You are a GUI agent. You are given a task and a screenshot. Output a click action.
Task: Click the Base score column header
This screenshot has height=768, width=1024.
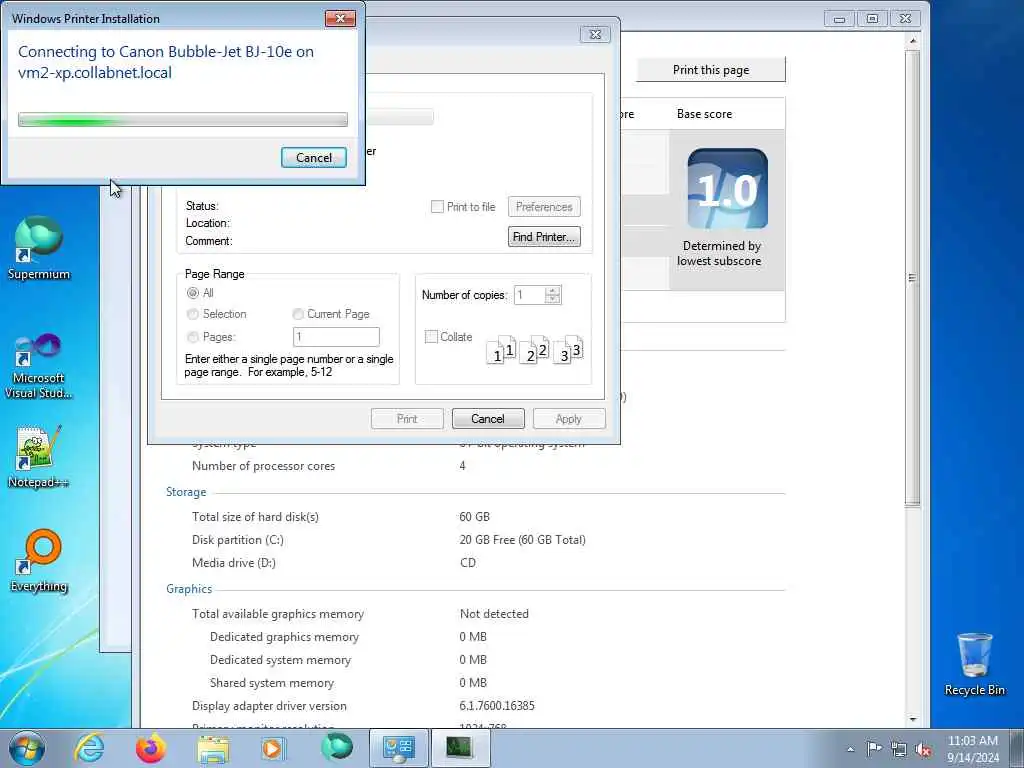point(704,114)
